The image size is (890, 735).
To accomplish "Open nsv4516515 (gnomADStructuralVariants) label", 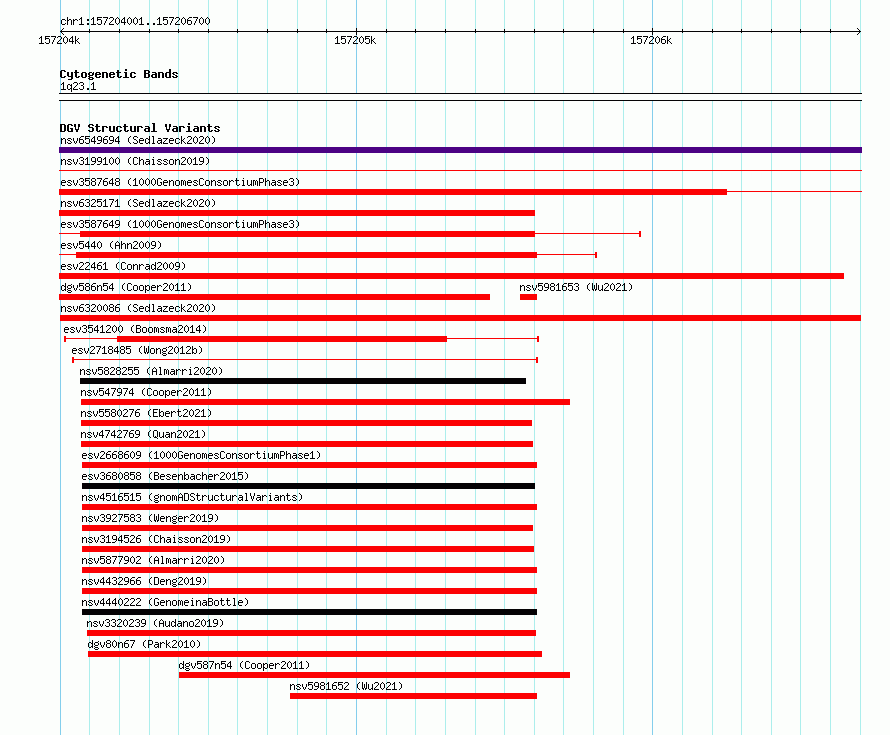I will tap(192, 497).
